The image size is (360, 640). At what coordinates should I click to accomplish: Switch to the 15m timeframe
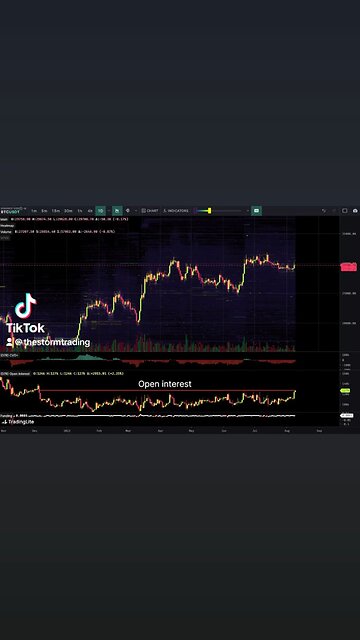coord(56,211)
